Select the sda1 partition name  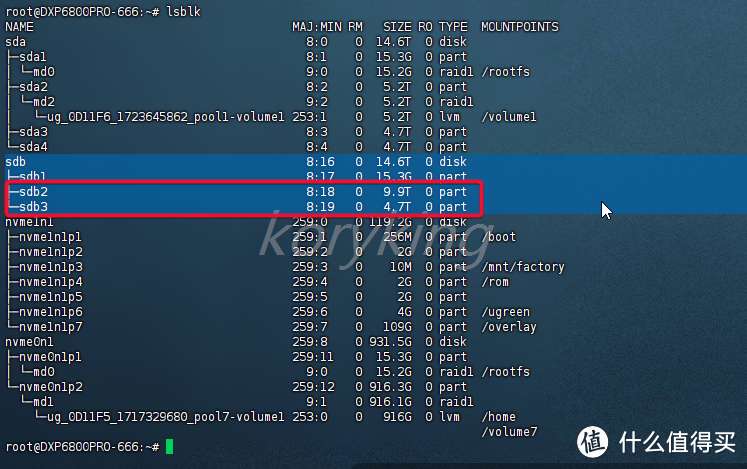32,57
